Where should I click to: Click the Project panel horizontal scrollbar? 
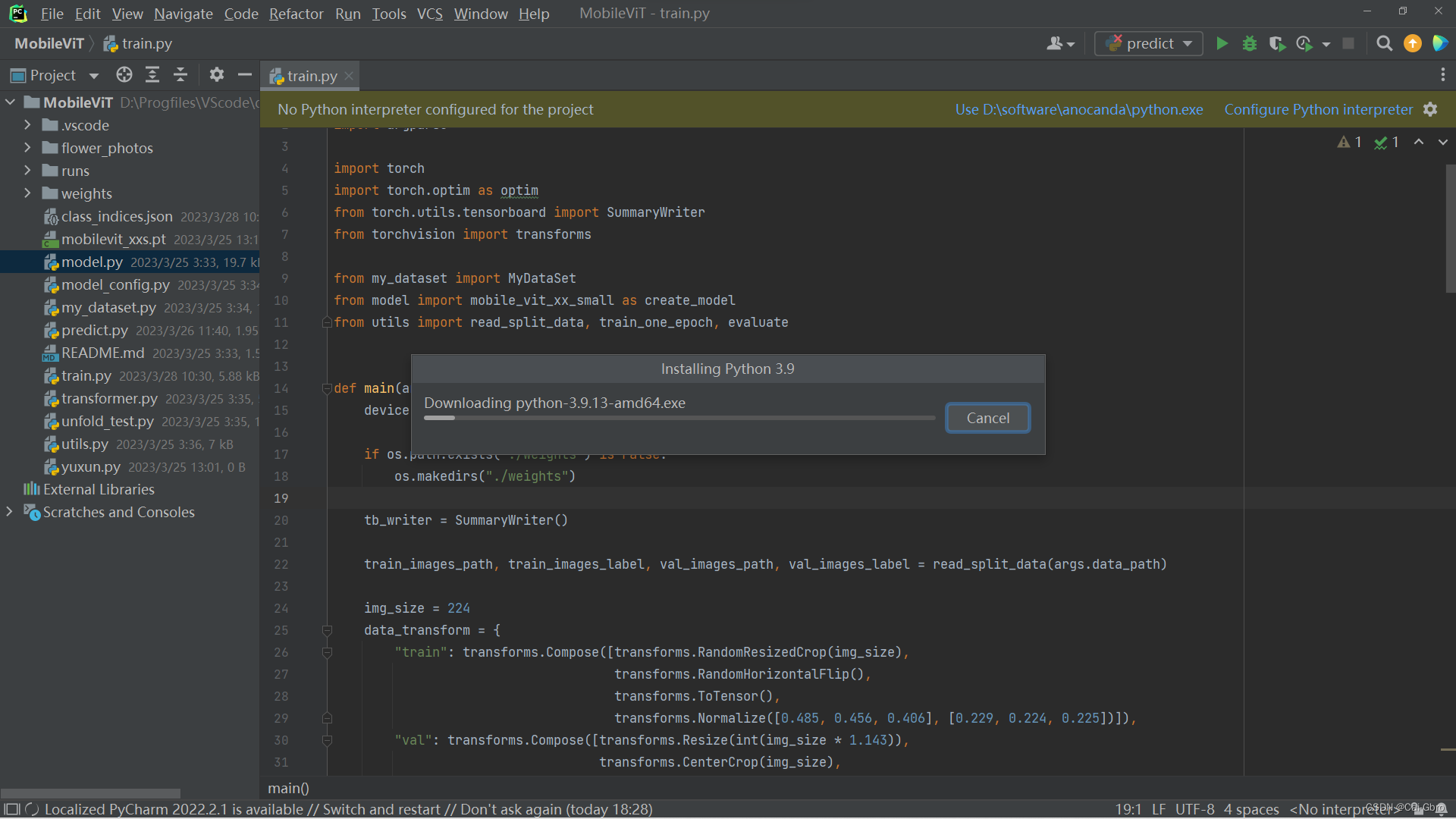pyautogui.click(x=91, y=793)
